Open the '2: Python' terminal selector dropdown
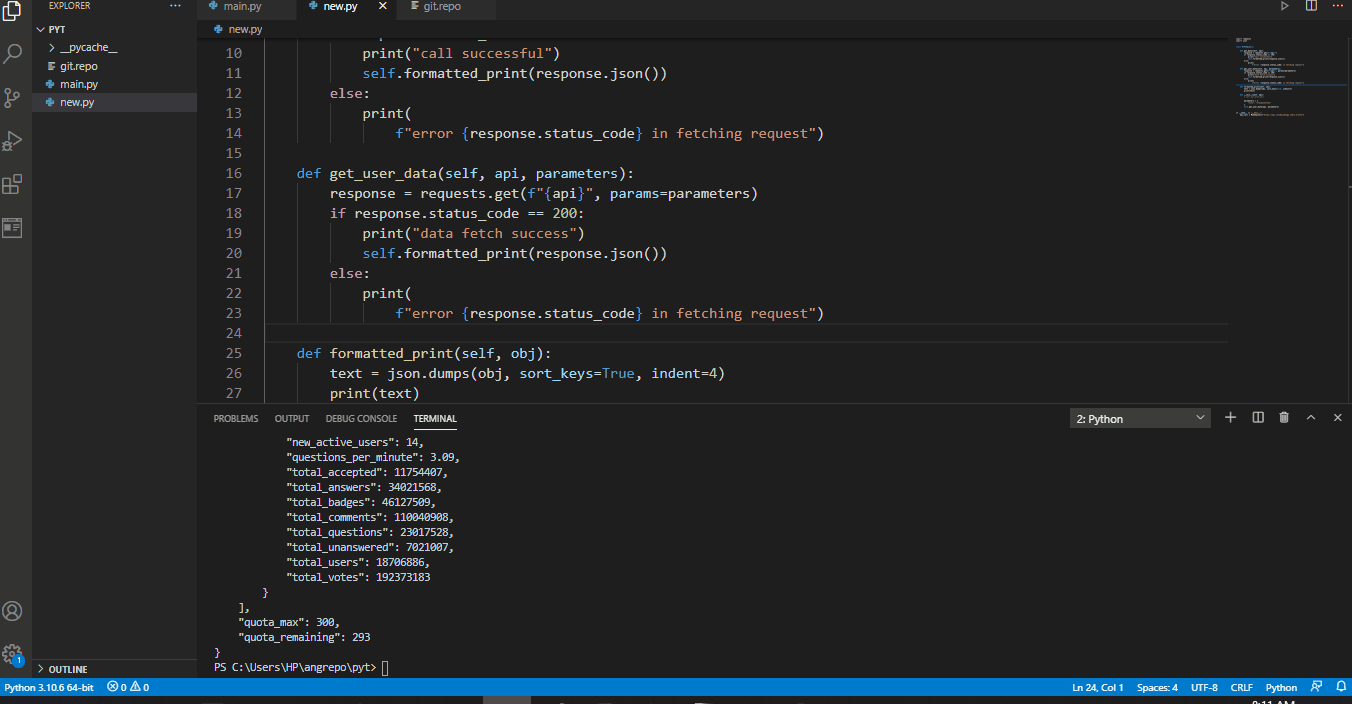This screenshot has width=1352, height=704. [1139, 417]
